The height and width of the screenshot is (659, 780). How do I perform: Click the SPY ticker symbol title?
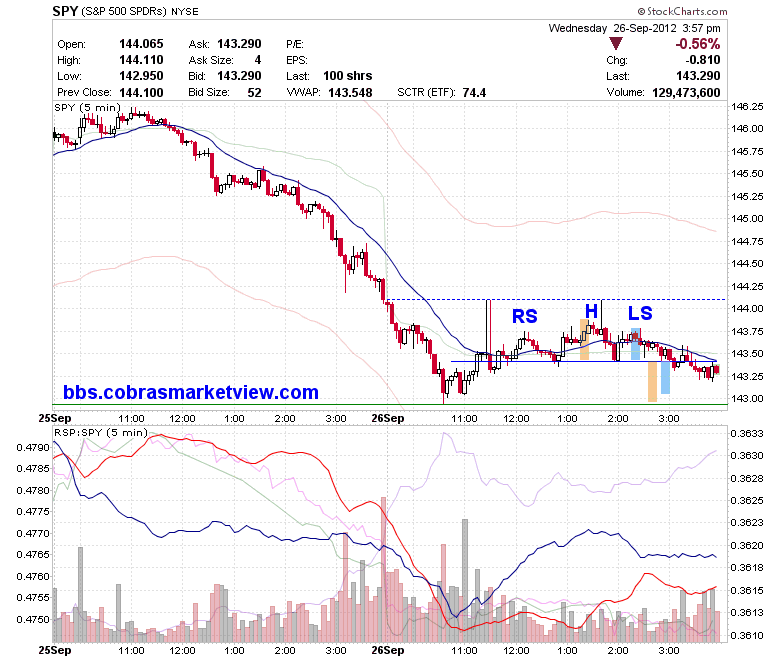point(65,11)
